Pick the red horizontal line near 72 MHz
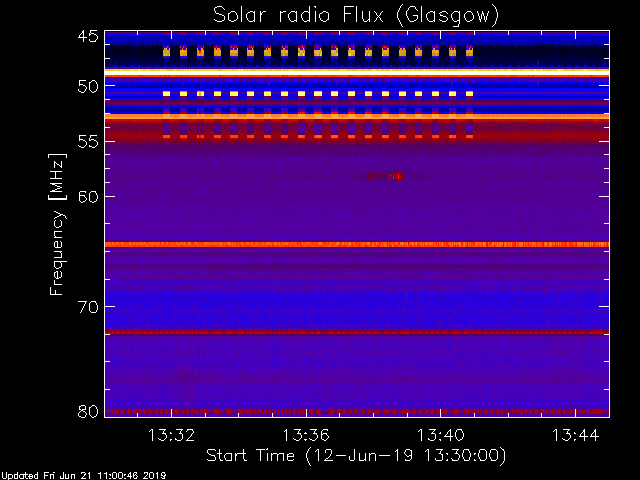The width and height of the screenshot is (640, 480). point(356,332)
